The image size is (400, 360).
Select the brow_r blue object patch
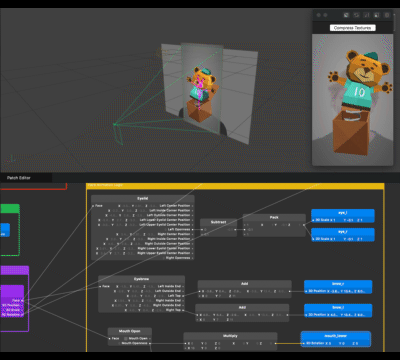coord(338,287)
